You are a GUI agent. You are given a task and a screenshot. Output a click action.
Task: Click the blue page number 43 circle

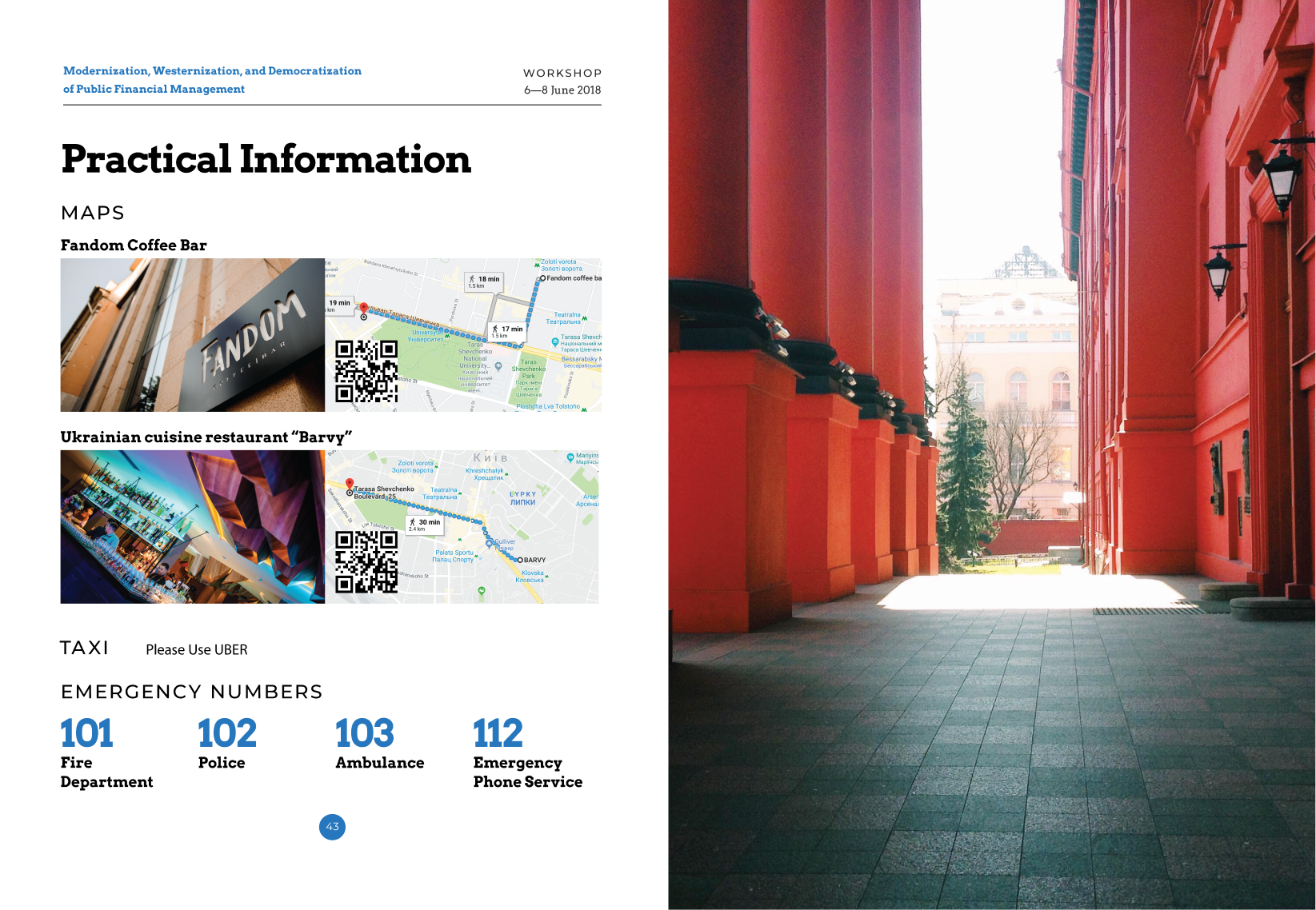[332, 827]
